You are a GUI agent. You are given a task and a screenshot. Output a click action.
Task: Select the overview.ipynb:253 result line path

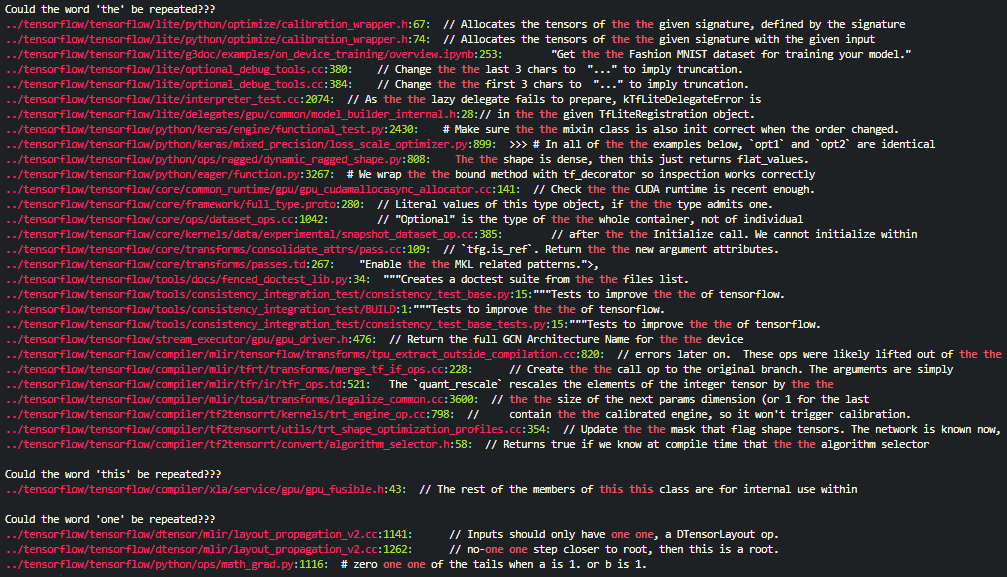pos(251,54)
